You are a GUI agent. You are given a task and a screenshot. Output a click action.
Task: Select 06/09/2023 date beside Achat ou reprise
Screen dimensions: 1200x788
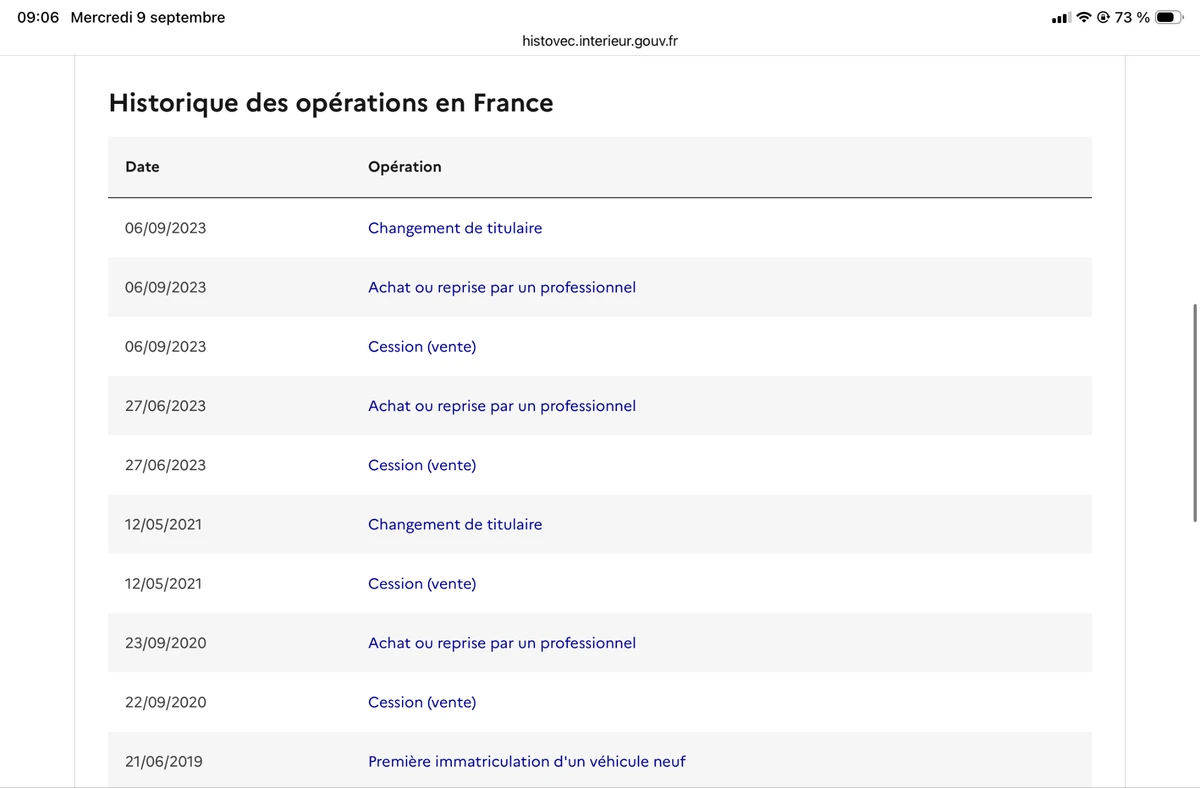coord(166,287)
